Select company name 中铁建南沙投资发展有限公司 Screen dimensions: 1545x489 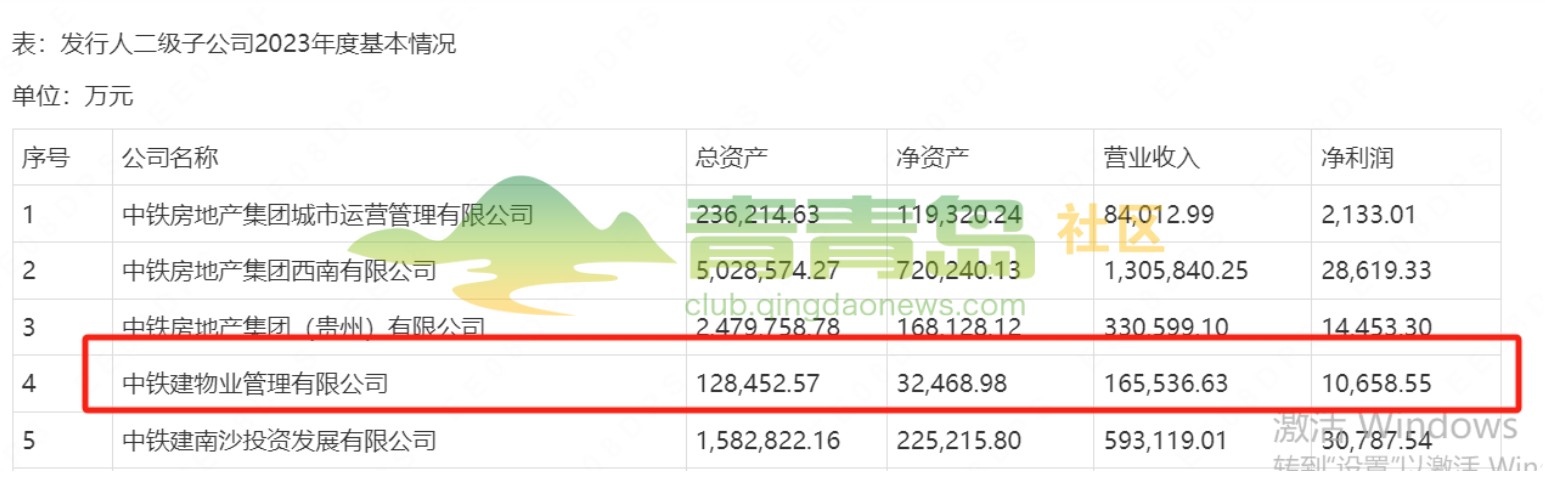(279, 439)
